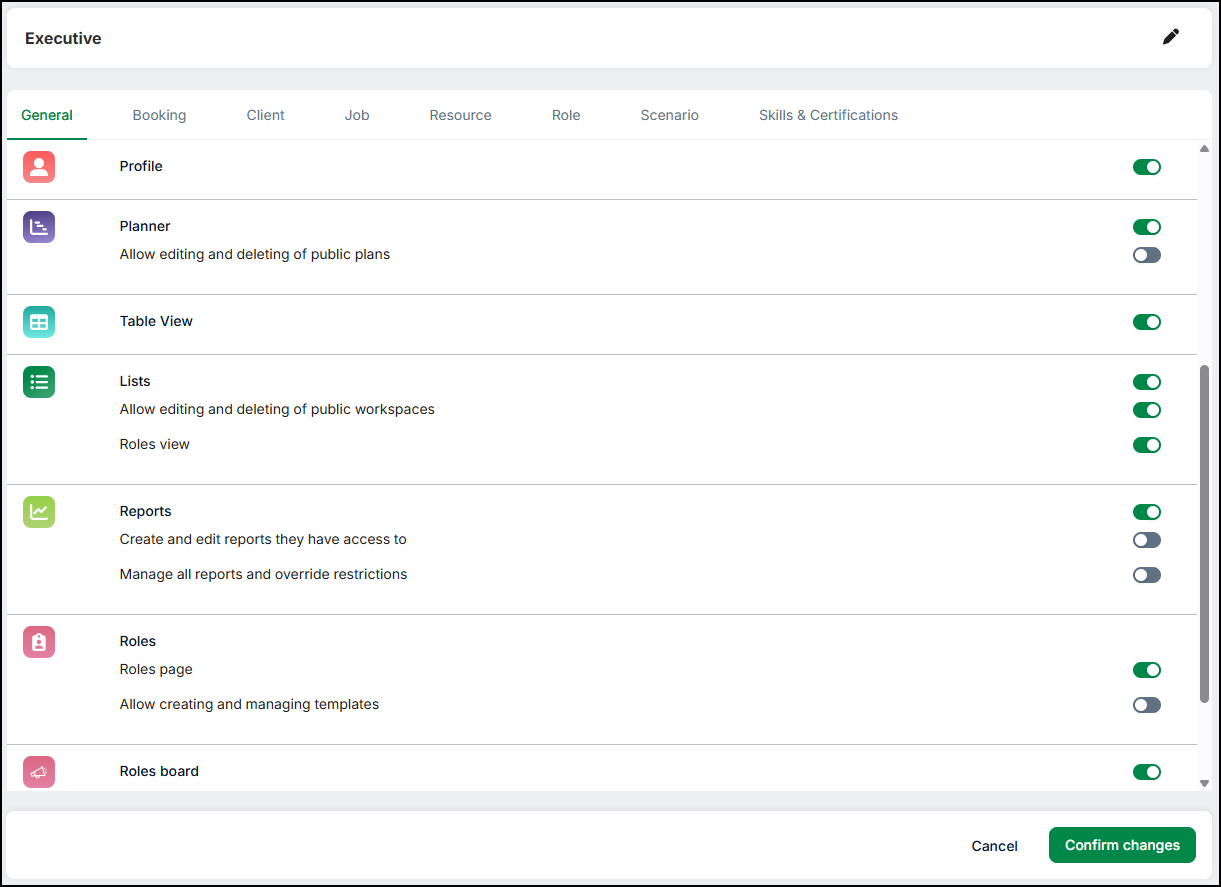
Task: Click the pencil edit icon beside Executive
Action: (x=1171, y=37)
